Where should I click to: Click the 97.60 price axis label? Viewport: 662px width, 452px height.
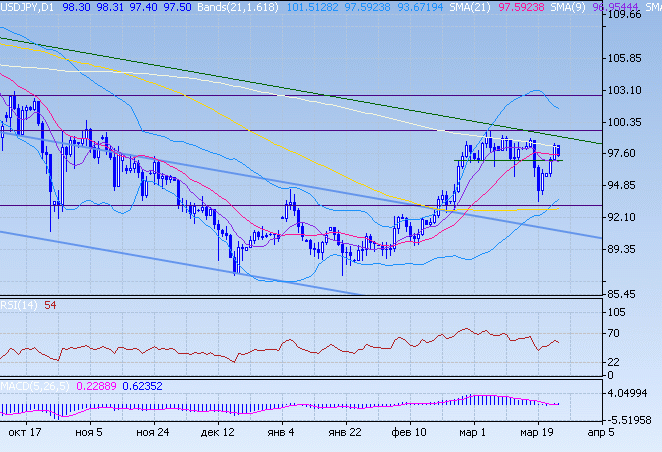tap(624, 153)
